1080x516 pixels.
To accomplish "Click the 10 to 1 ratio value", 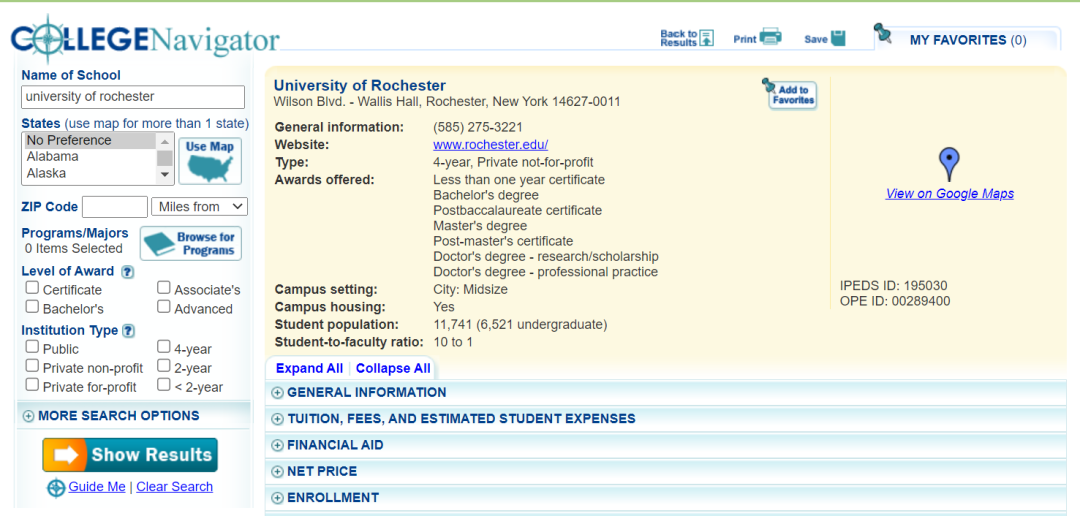I will pos(453,342).
